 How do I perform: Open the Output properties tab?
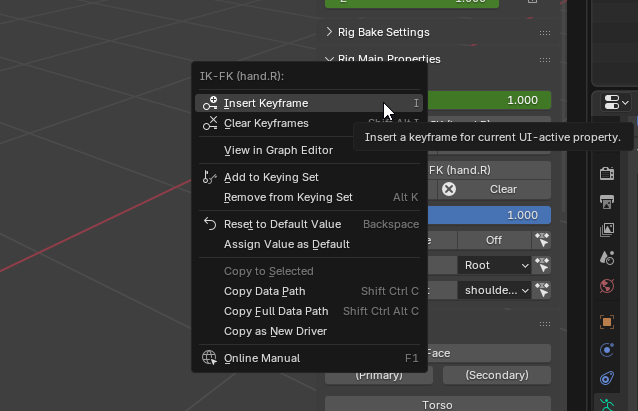[x=606, y=202]
